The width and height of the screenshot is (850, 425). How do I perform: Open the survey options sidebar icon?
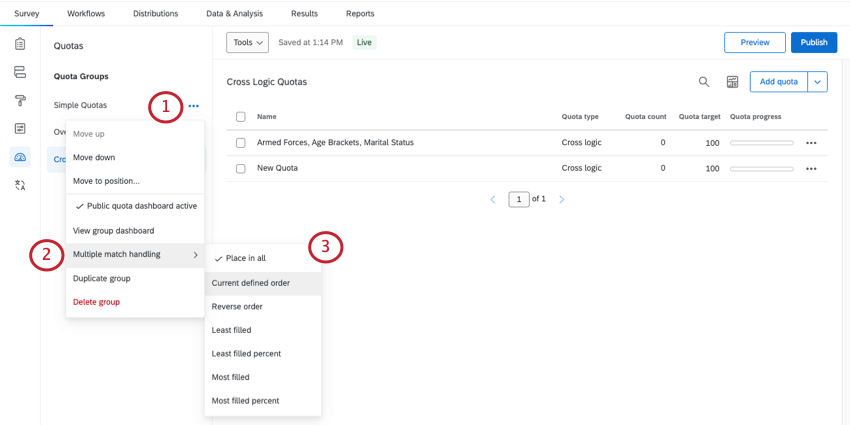click(x=20, y=129)
